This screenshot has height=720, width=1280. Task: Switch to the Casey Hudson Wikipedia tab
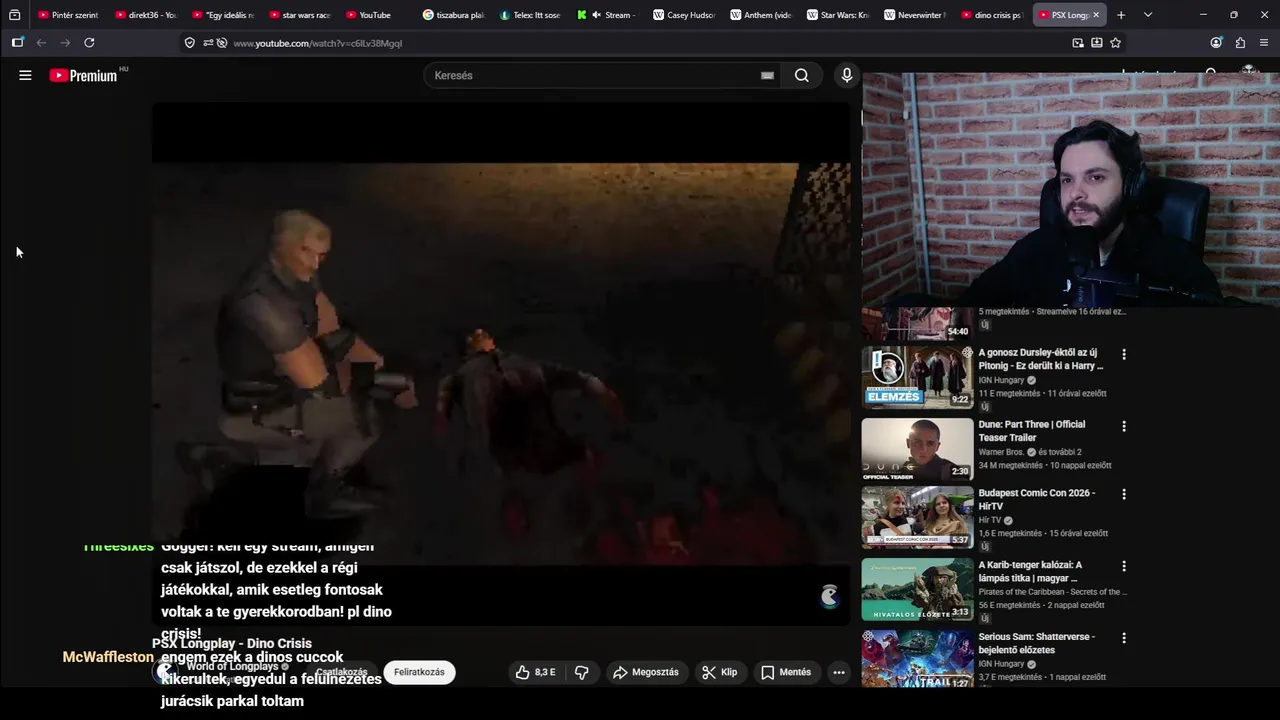685,15
